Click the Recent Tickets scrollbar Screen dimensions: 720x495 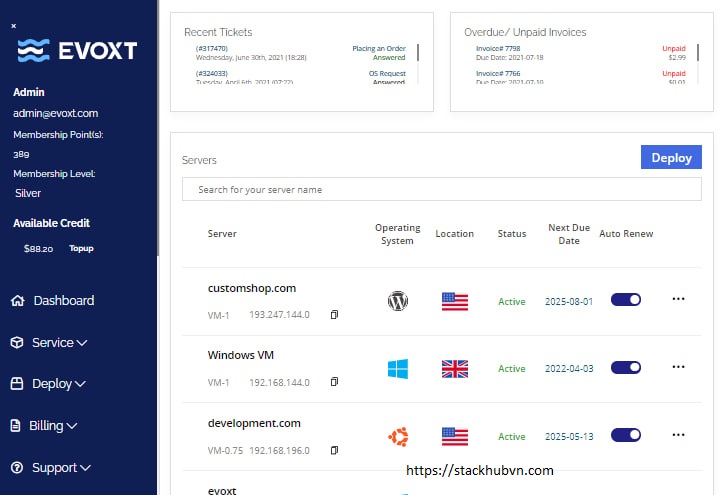[418, 53]
